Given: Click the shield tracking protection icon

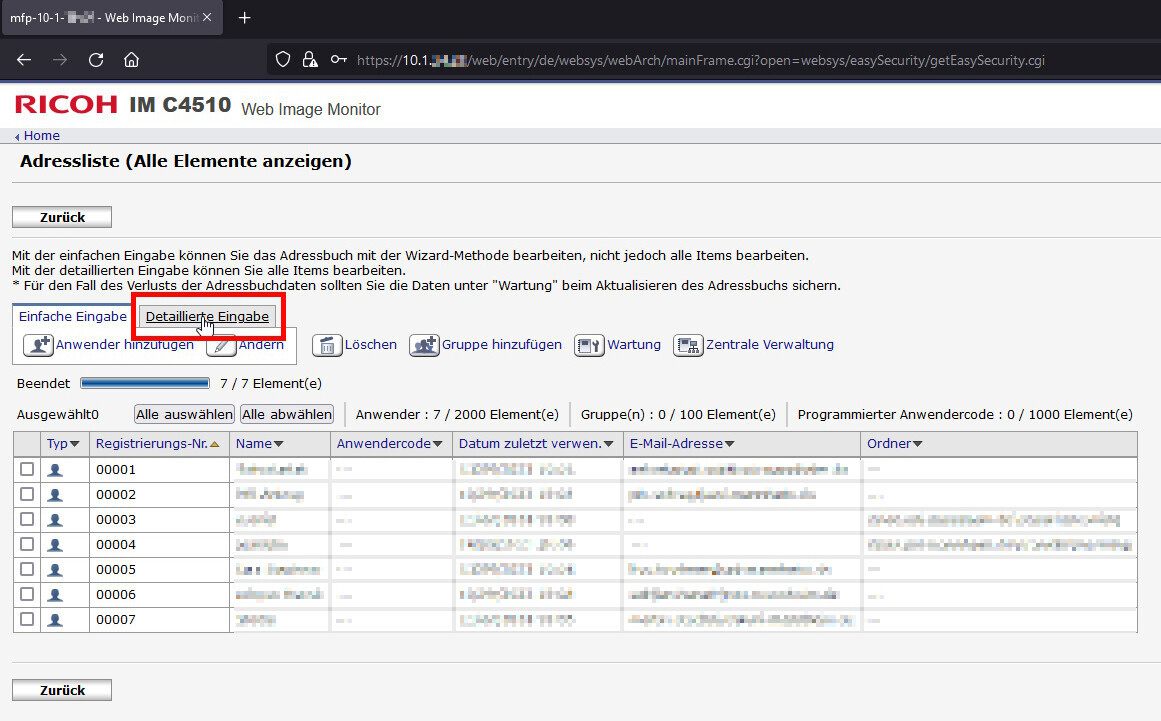Looking at the screenshot, I should coord(283,60).
